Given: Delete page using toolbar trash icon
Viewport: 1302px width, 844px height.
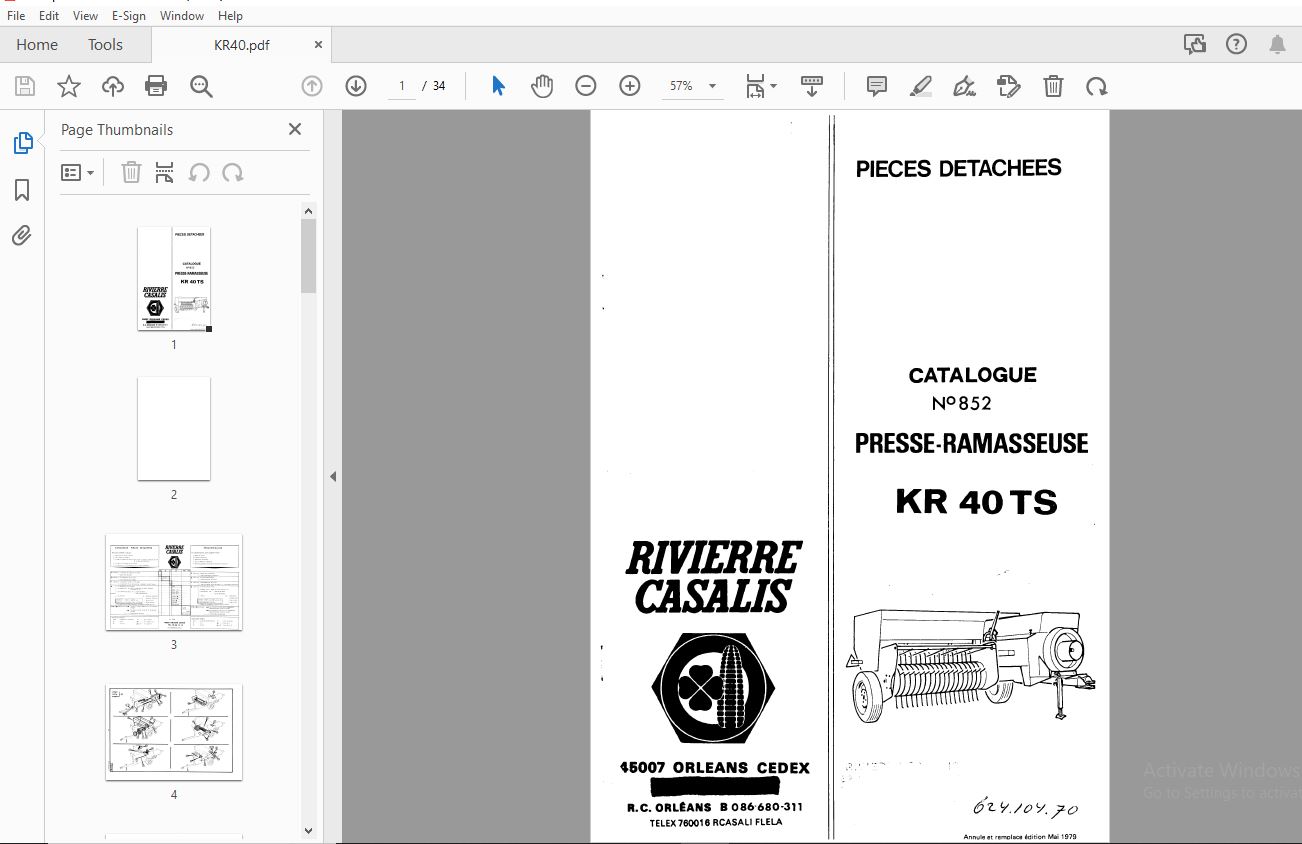Looking at the screenshot, I should point(1053,86).
